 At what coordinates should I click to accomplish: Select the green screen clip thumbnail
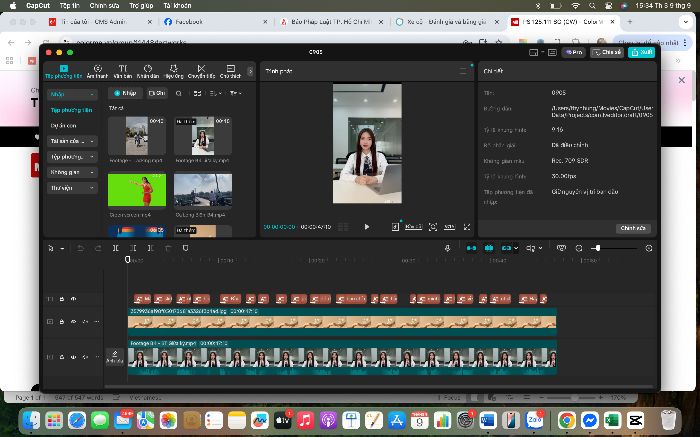pyautogui.click(x=137, y=190)
